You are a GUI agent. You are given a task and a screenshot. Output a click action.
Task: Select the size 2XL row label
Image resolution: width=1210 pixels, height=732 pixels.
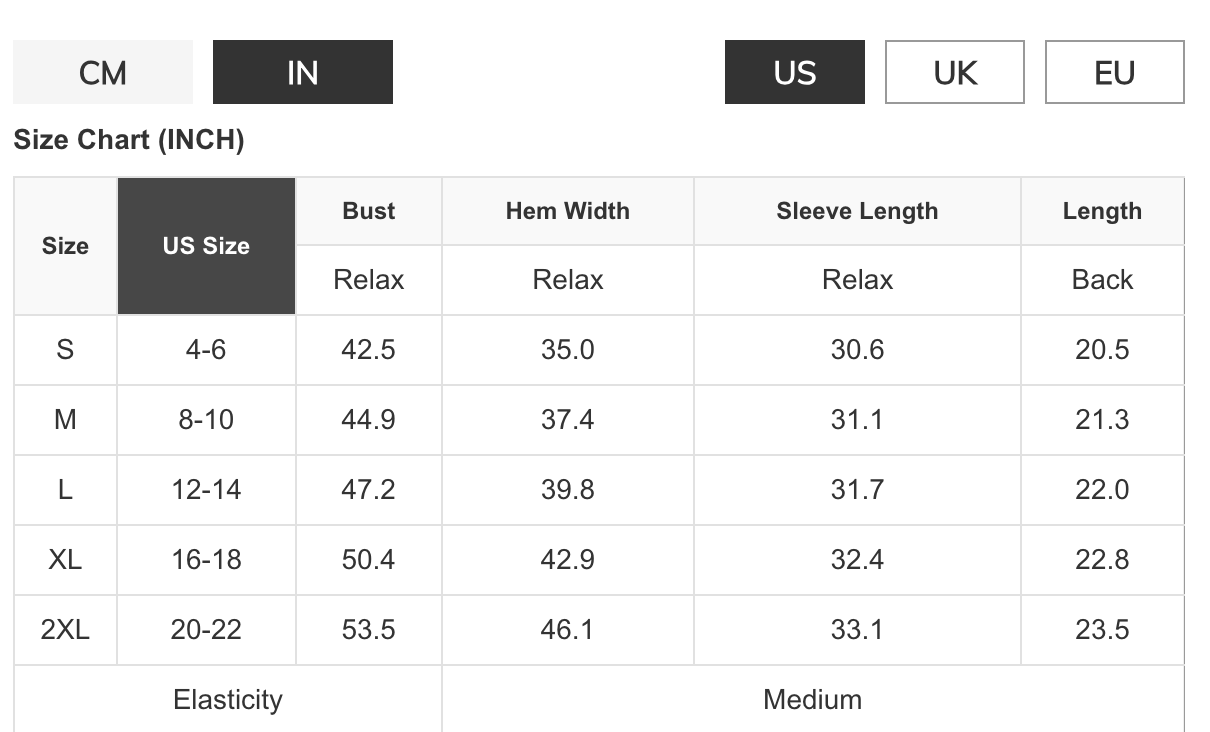pyautogui.click(x=65, y=630)
